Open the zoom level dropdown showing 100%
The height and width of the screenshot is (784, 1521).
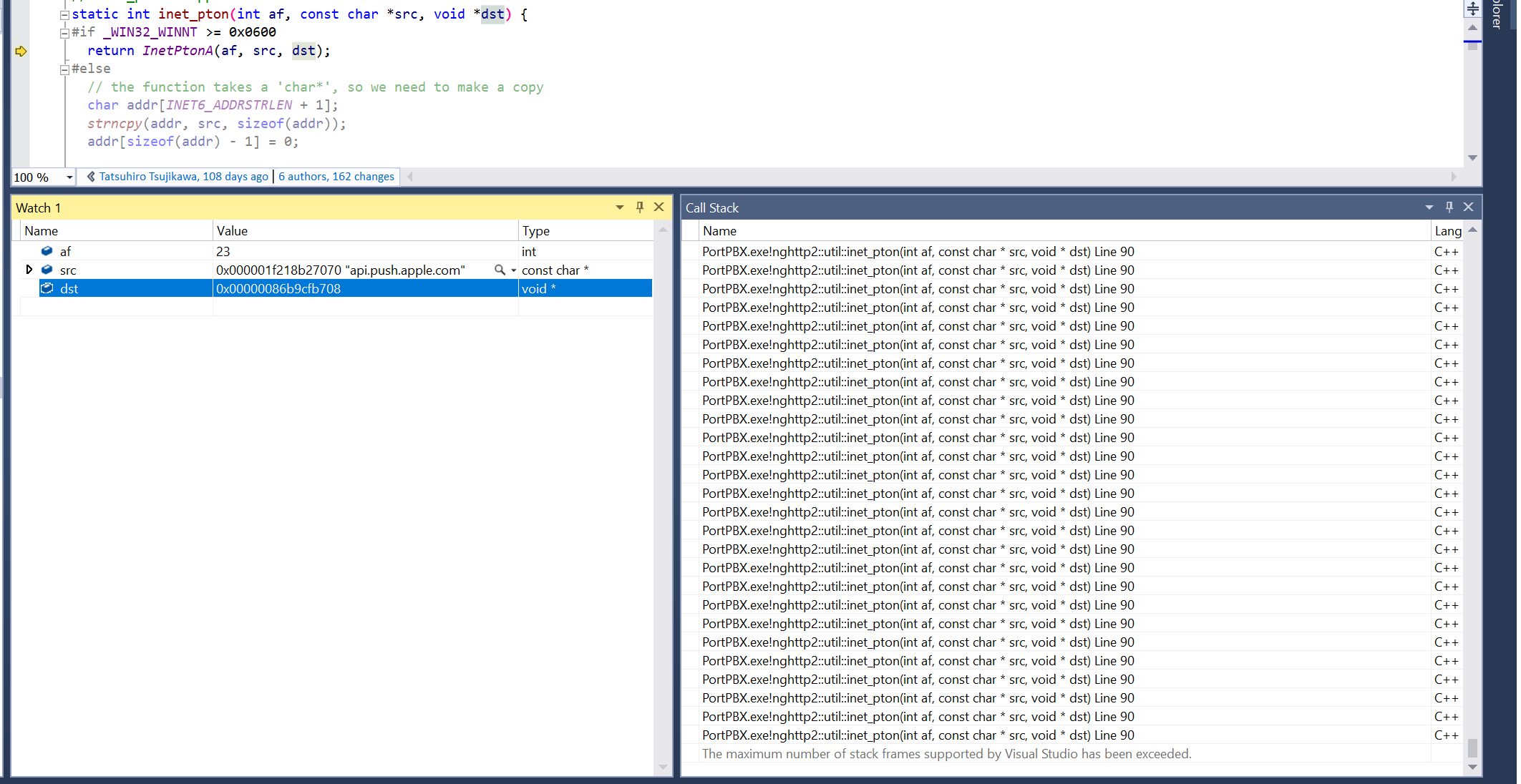[x=68, y=177]
